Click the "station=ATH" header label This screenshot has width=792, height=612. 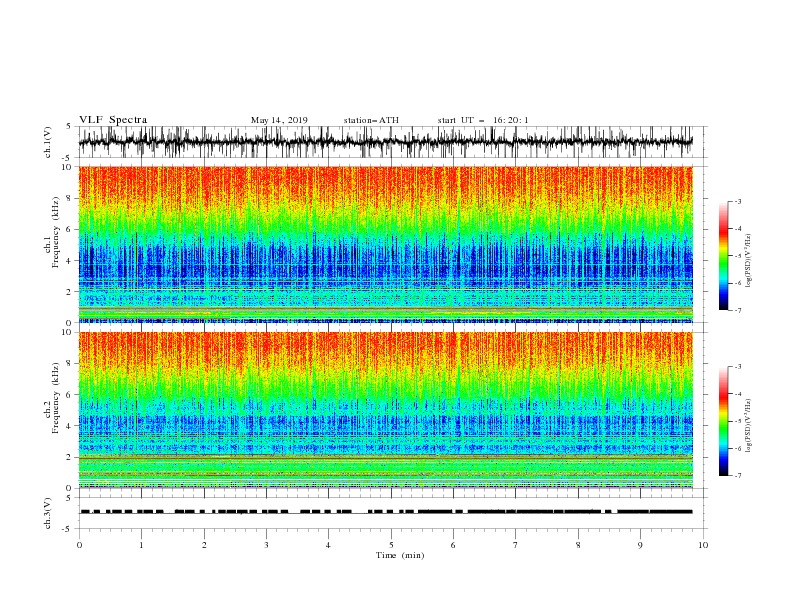371,120
